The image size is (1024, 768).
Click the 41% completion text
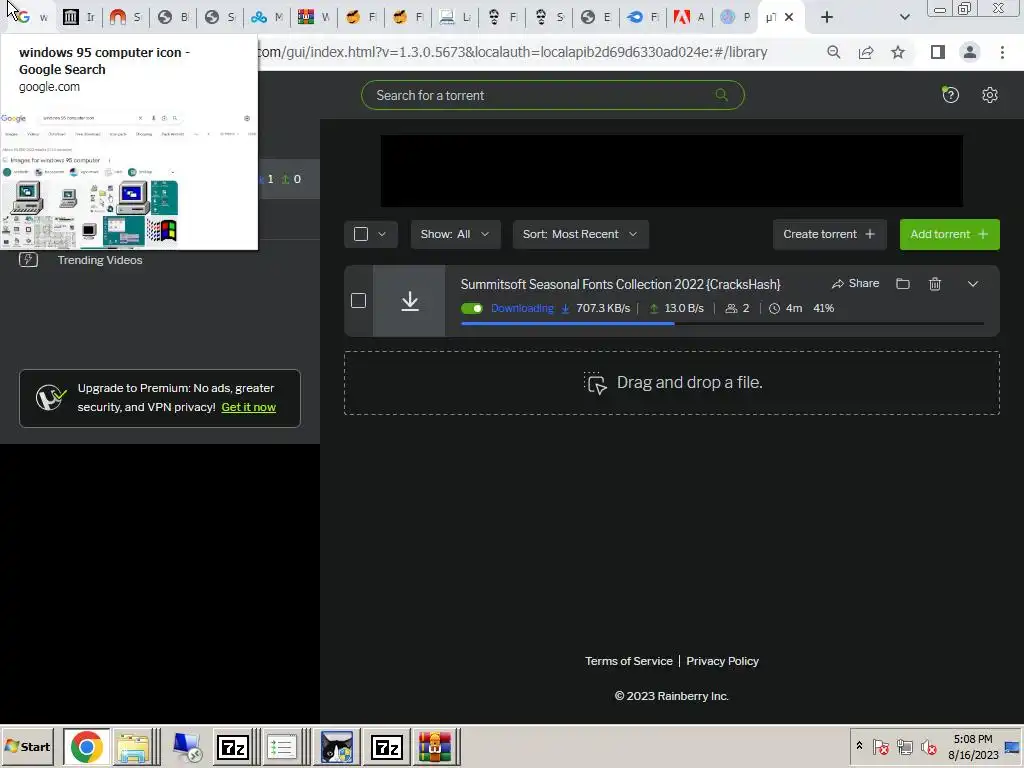coord(824,308)
